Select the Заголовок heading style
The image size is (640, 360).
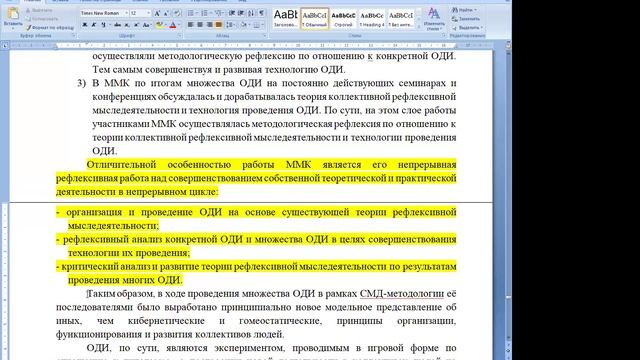285,18
